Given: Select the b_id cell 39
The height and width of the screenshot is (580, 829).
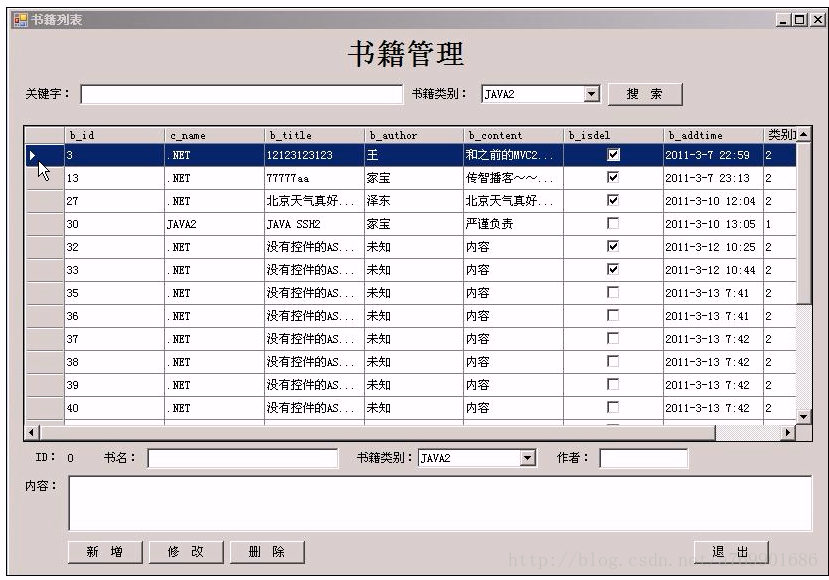Looking at the screenshot, I should pyautogui.click(x=114, y=385).
